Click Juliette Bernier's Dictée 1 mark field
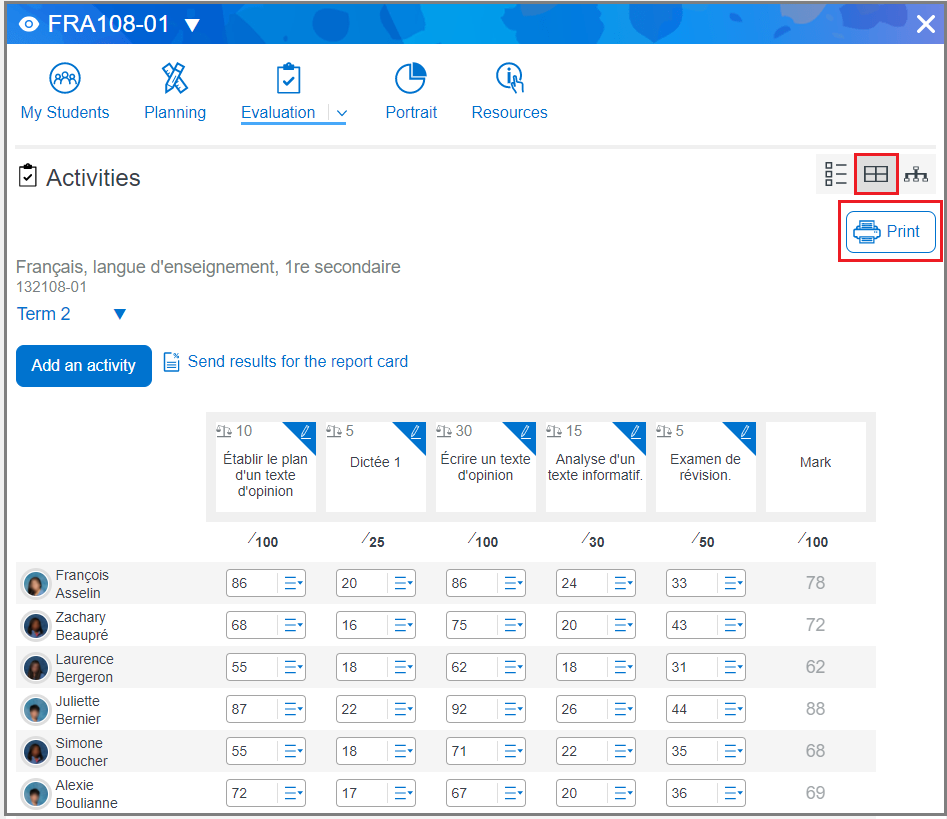The width and height of the screenshot is (947, 819). click(x=360, y=709)
